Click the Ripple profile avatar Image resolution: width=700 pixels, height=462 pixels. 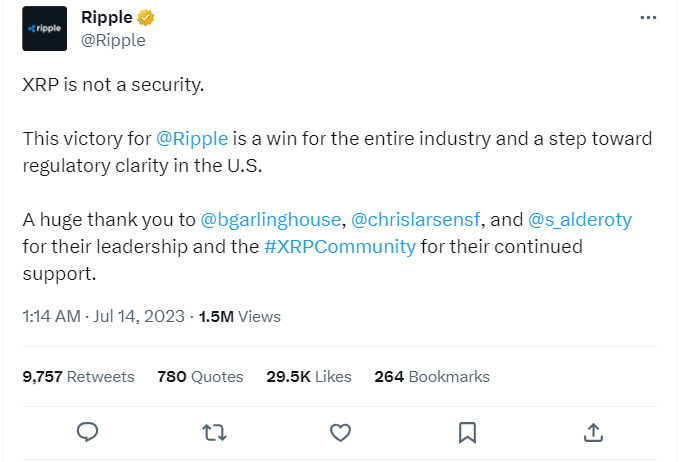(45, 29)
